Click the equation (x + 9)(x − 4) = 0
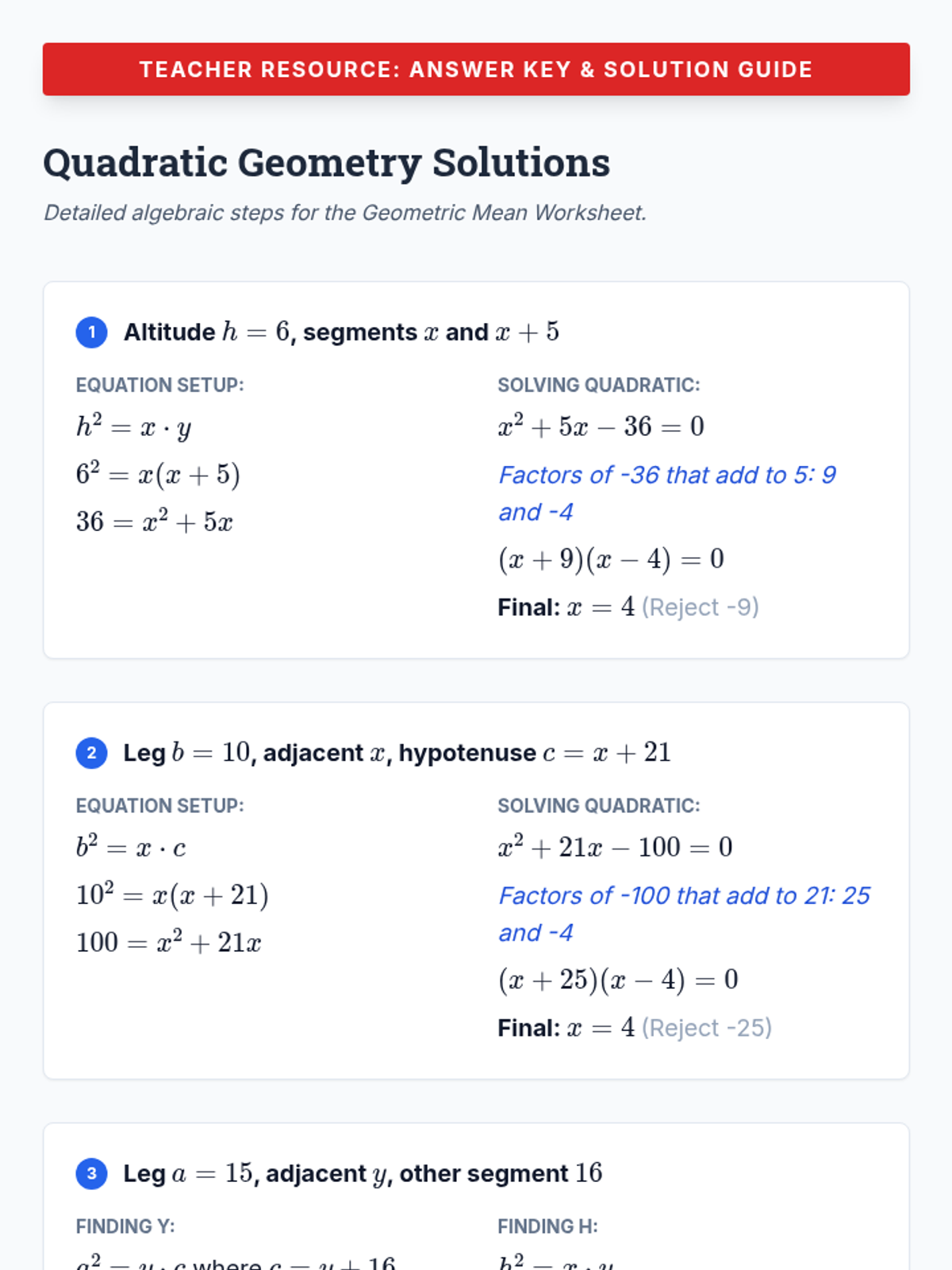The height and width of the screenshot is (1270, 952). [611, 560]
